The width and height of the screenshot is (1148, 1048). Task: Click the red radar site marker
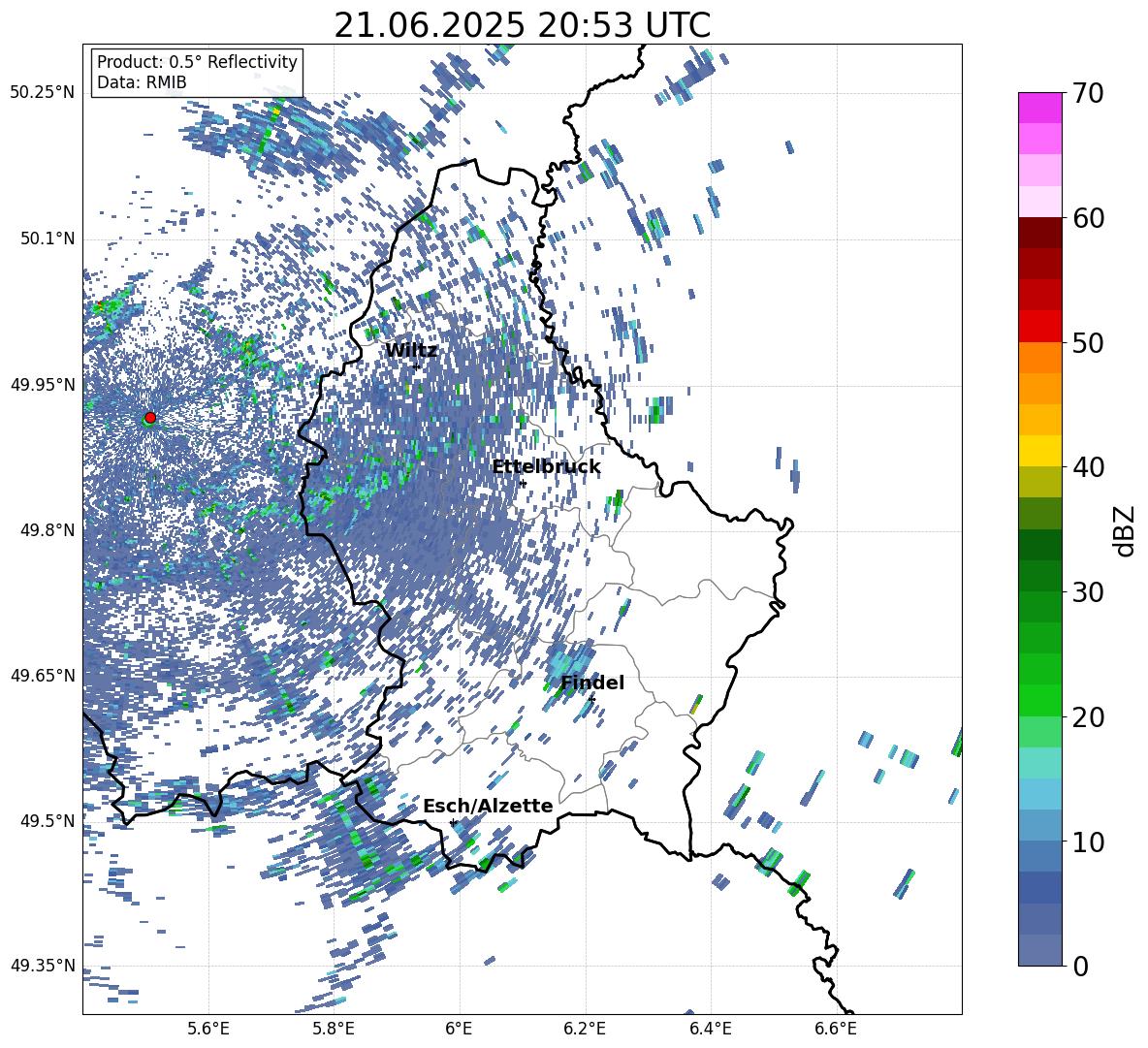point(150,417)
